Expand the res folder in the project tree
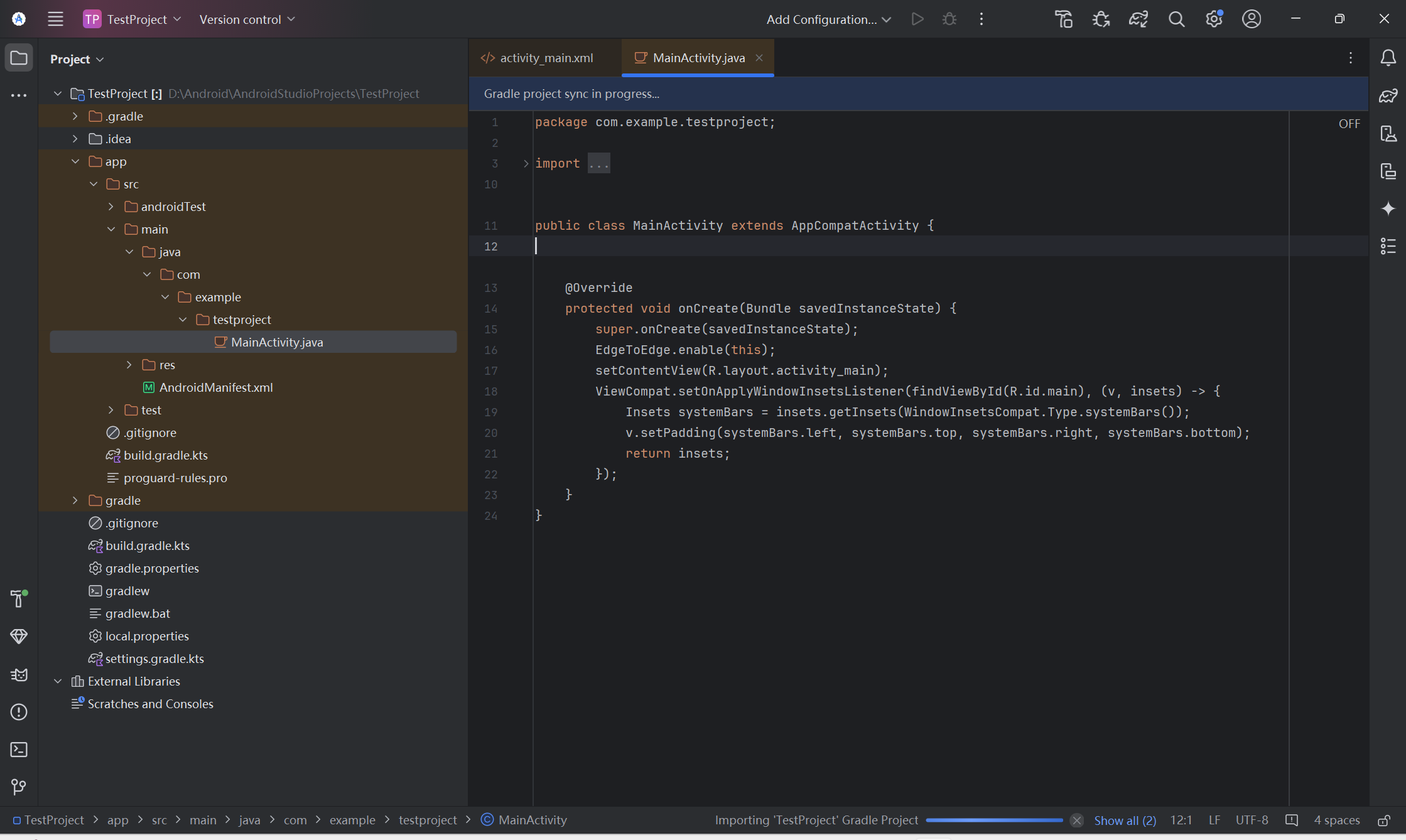1406x840 pixels. (x=129, y=365)
